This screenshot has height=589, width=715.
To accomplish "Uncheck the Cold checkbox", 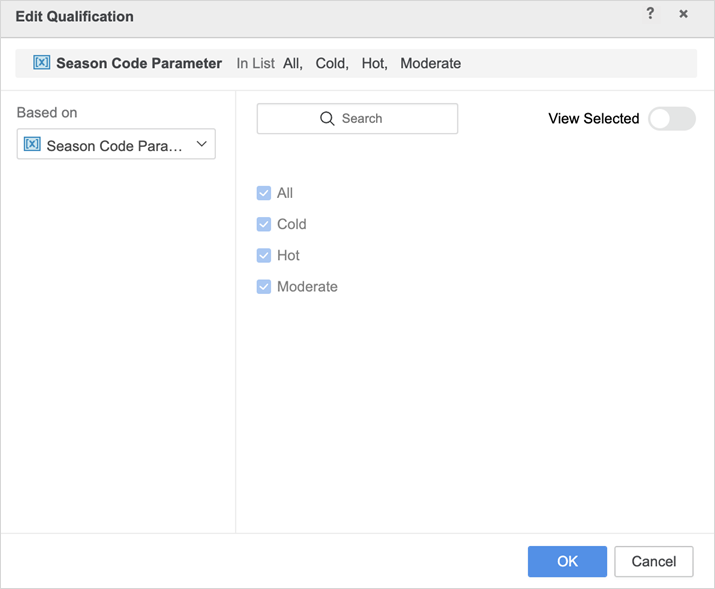I will [264, 224].
